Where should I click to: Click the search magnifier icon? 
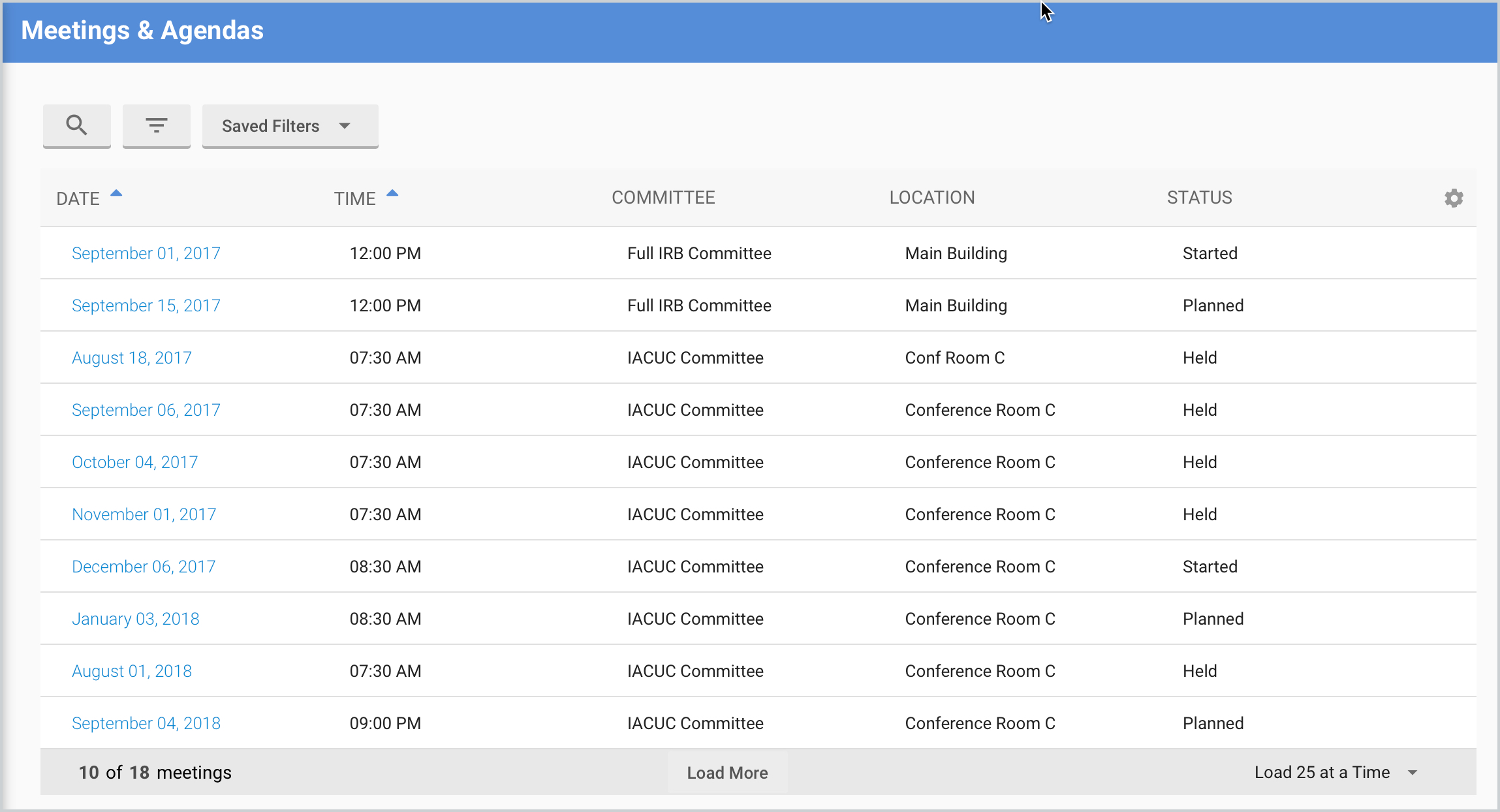click(76, 125)
